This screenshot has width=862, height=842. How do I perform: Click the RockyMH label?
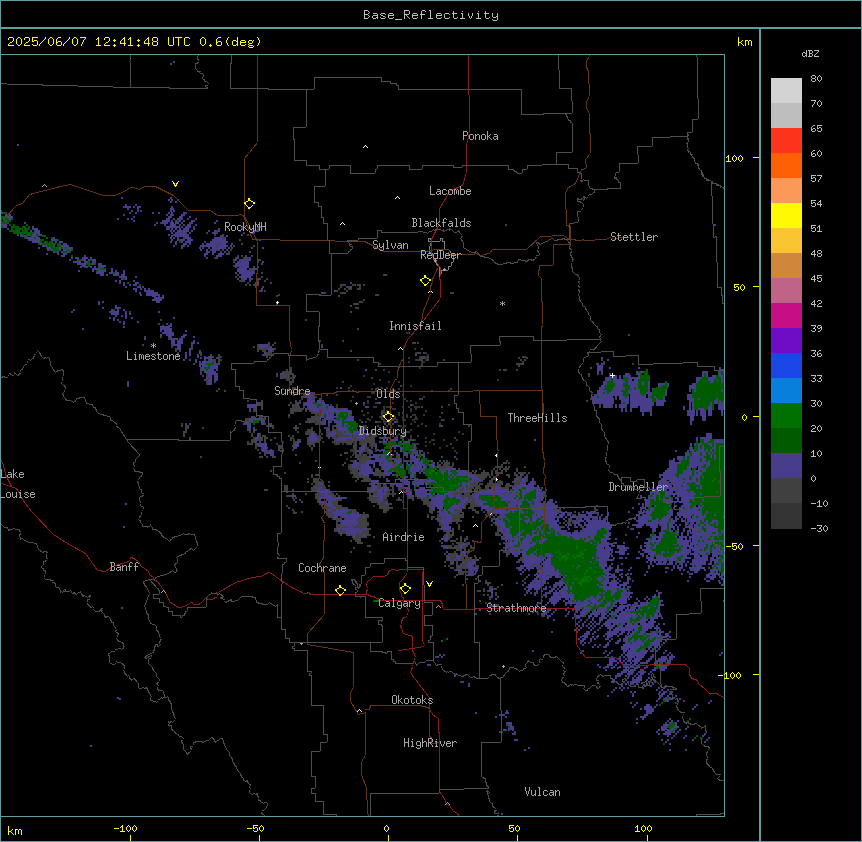[x=245, y=227]
